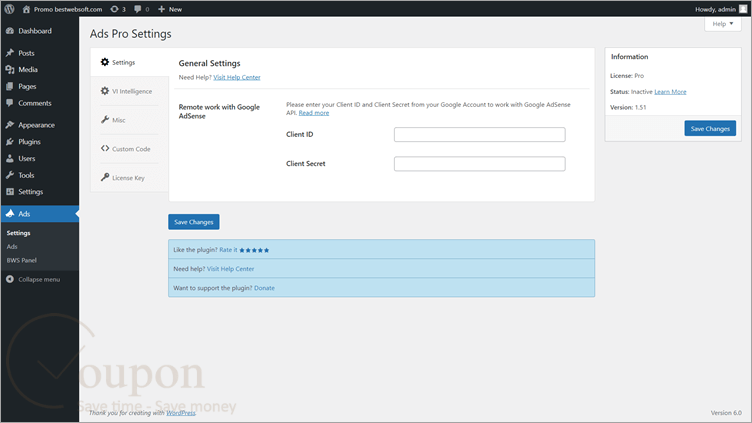Click the Pages icon in sidebar
Screen dimensions: 752x423
[x=10, y=86]
